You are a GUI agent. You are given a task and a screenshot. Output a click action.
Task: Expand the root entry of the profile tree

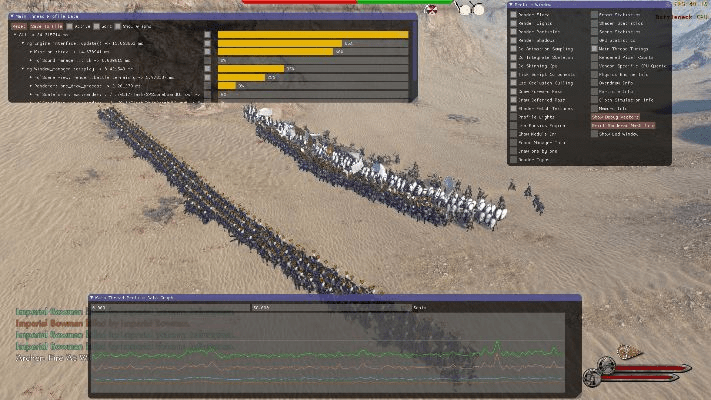(13, 34)
